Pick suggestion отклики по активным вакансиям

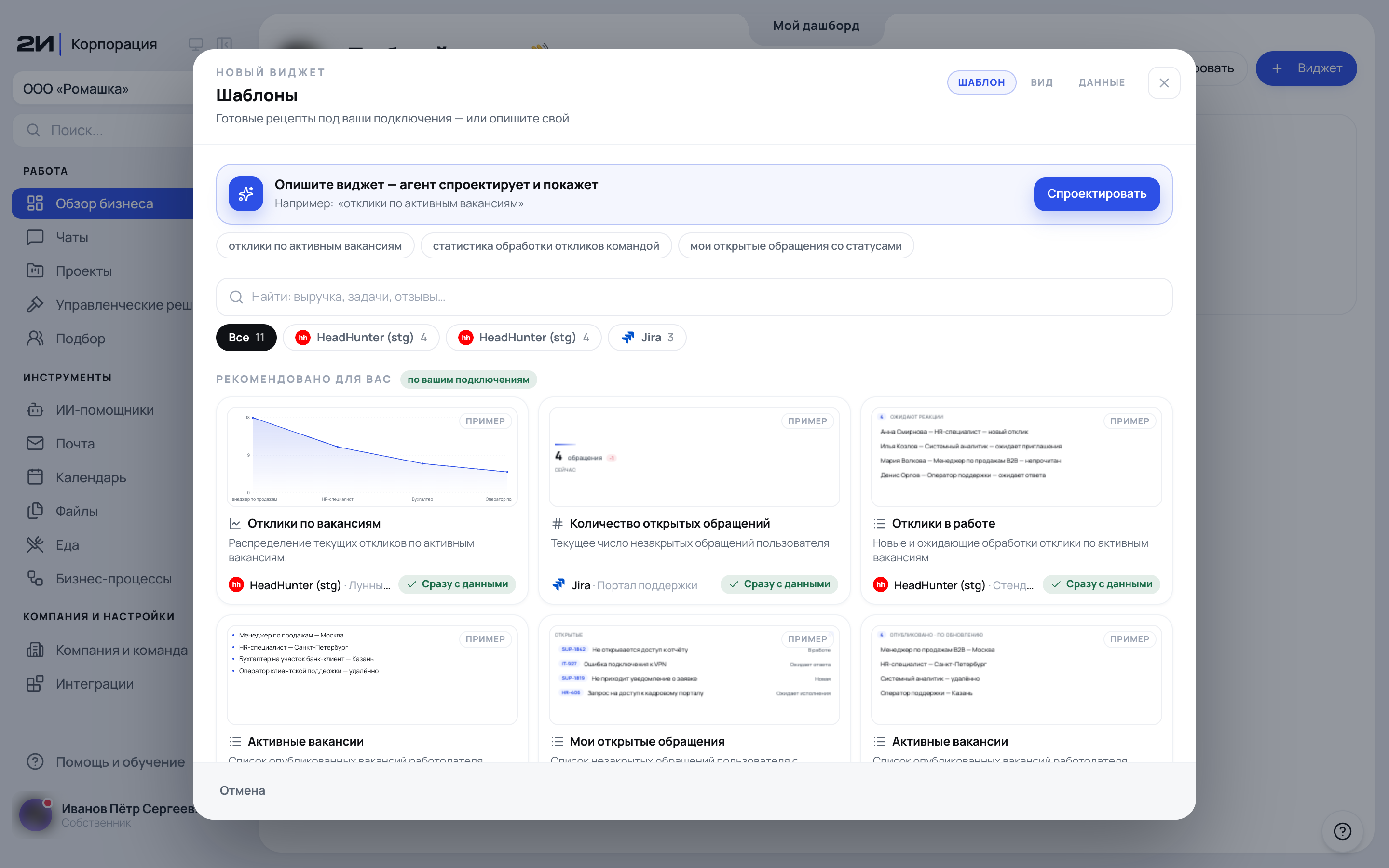(315, 246)
